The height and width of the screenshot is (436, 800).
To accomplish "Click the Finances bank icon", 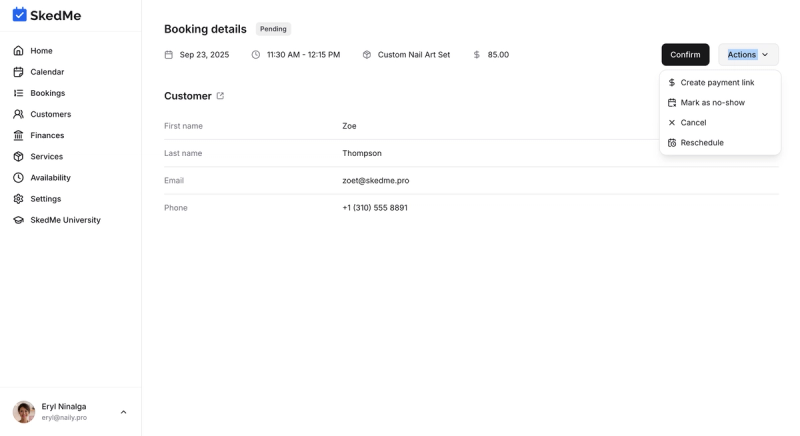I will coord(18,135).
